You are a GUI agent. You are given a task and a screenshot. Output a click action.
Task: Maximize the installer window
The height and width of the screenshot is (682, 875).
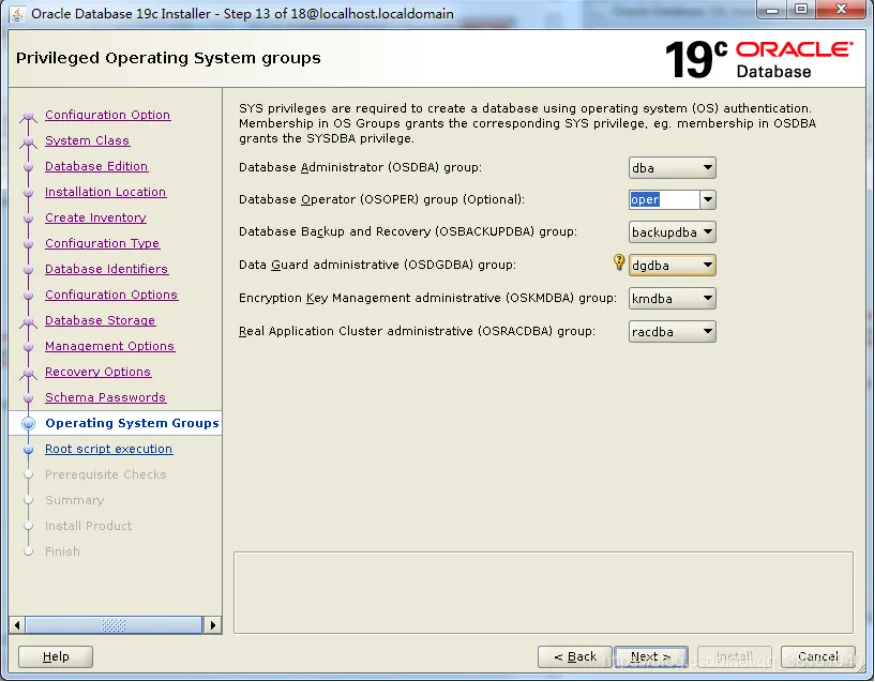click(801, 10)
